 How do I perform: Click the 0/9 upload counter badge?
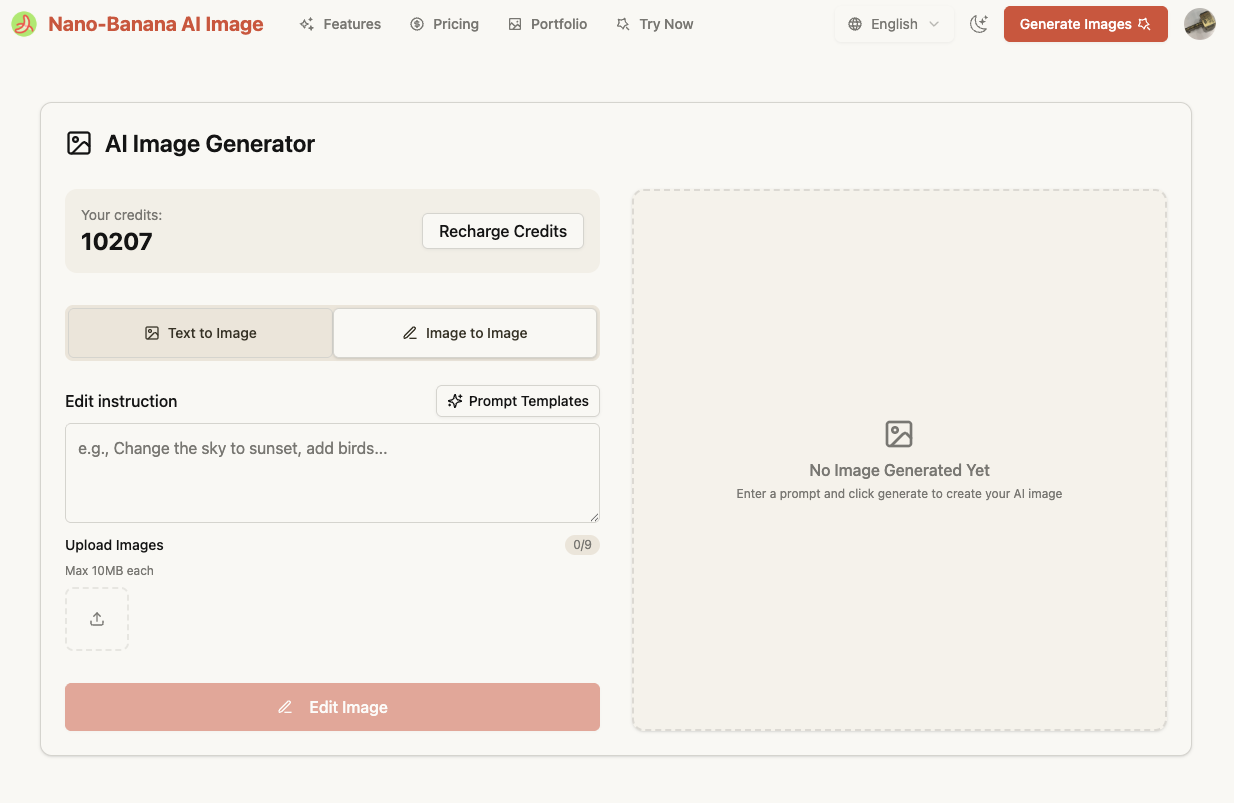582,545
